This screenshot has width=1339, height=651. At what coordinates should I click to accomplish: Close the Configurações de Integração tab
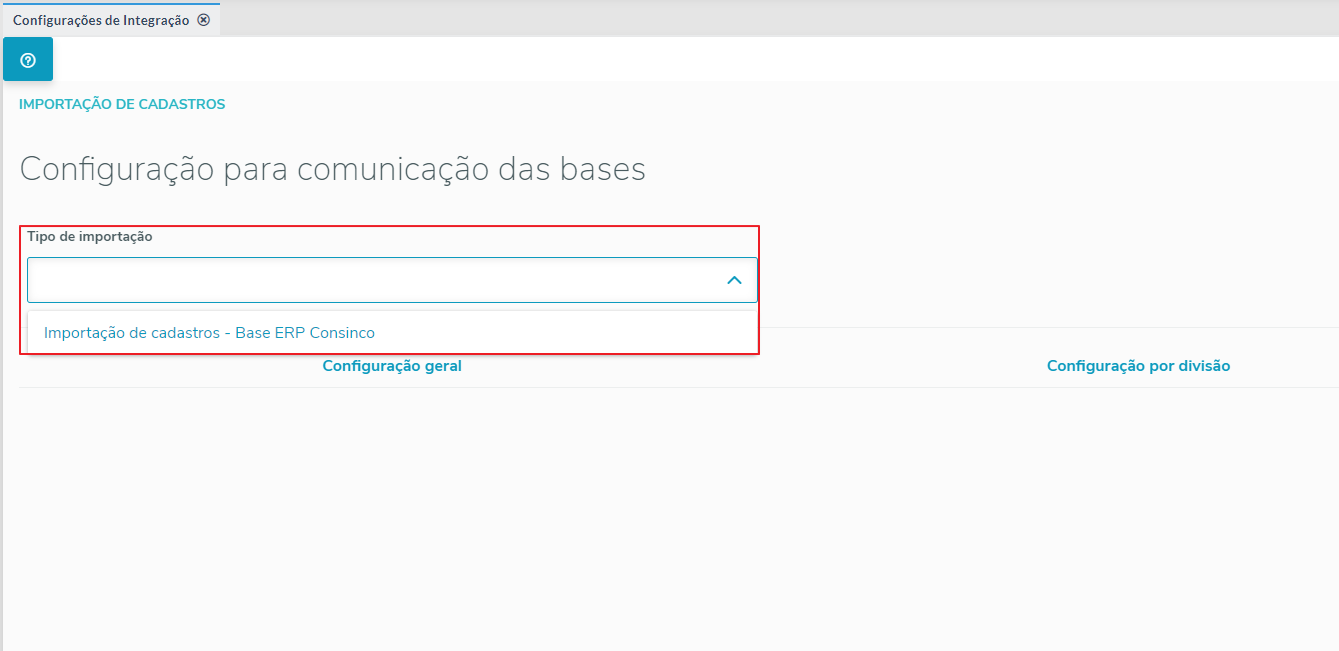click(x=204, y=20)
